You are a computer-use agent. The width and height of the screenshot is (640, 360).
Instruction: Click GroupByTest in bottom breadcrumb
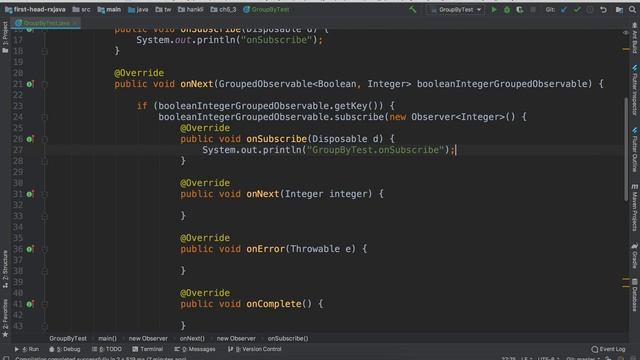coord(68,338)
